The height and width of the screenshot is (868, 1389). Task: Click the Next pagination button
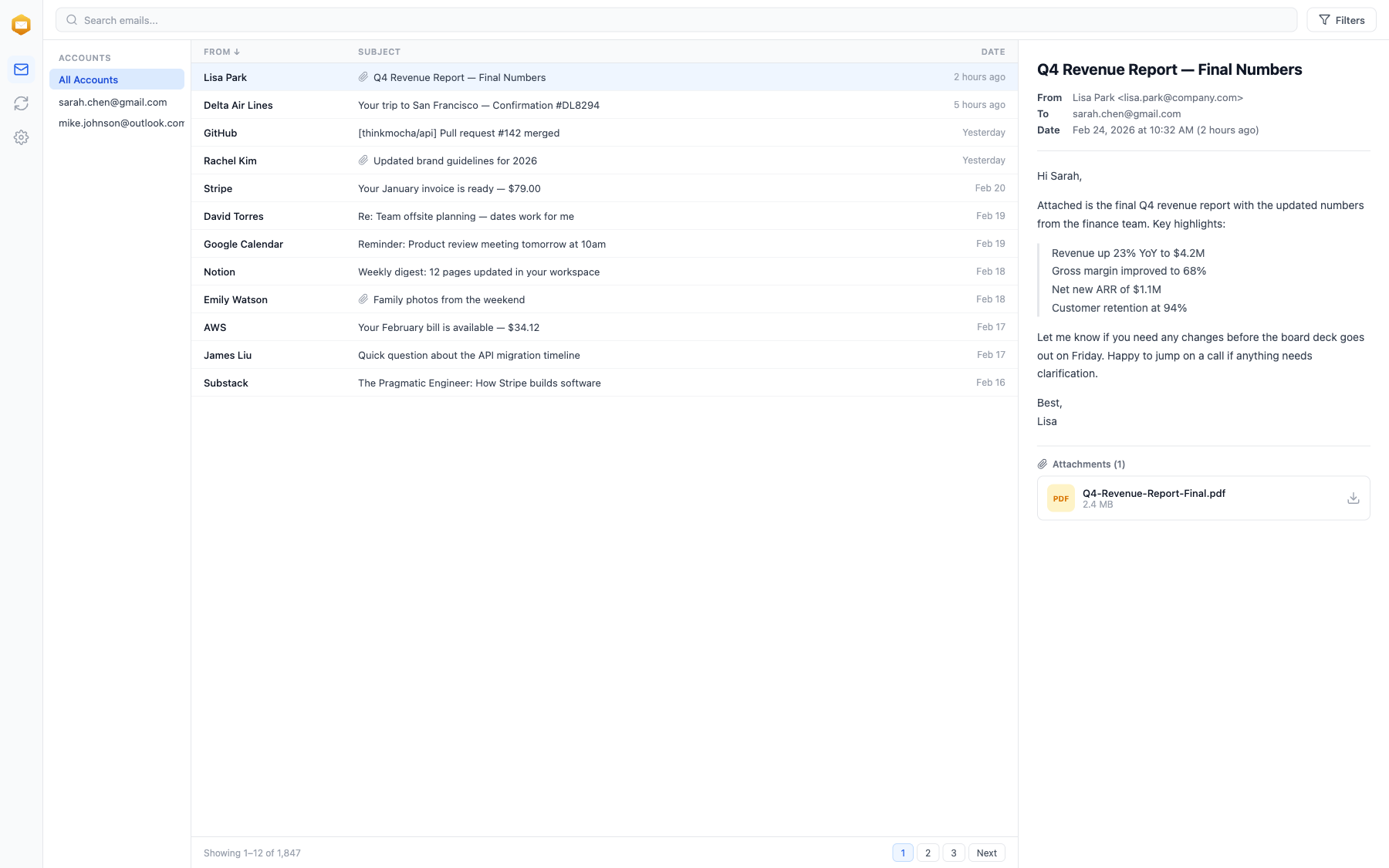986,853
